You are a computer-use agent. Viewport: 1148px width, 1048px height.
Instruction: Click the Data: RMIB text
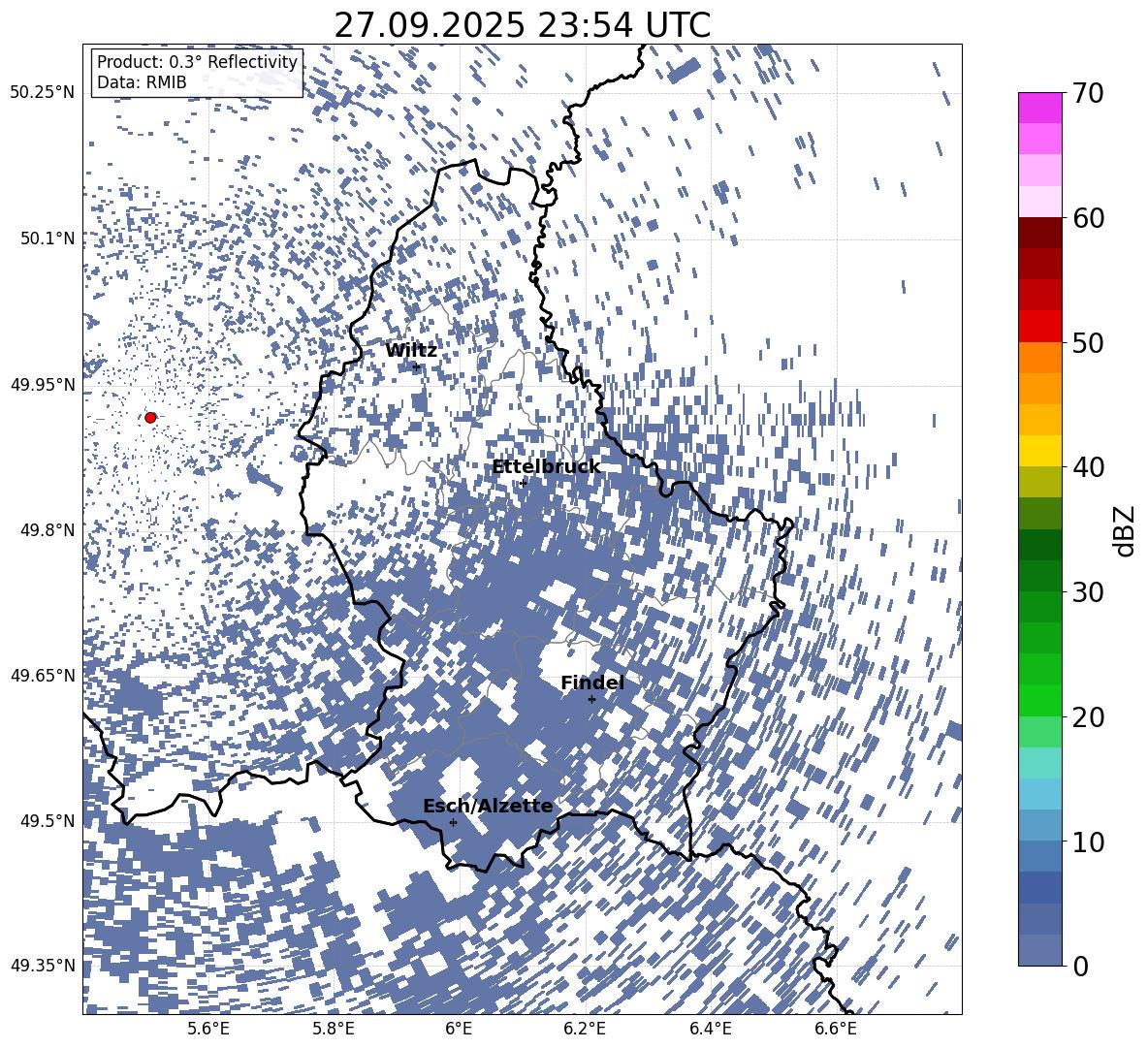[142, 82]
